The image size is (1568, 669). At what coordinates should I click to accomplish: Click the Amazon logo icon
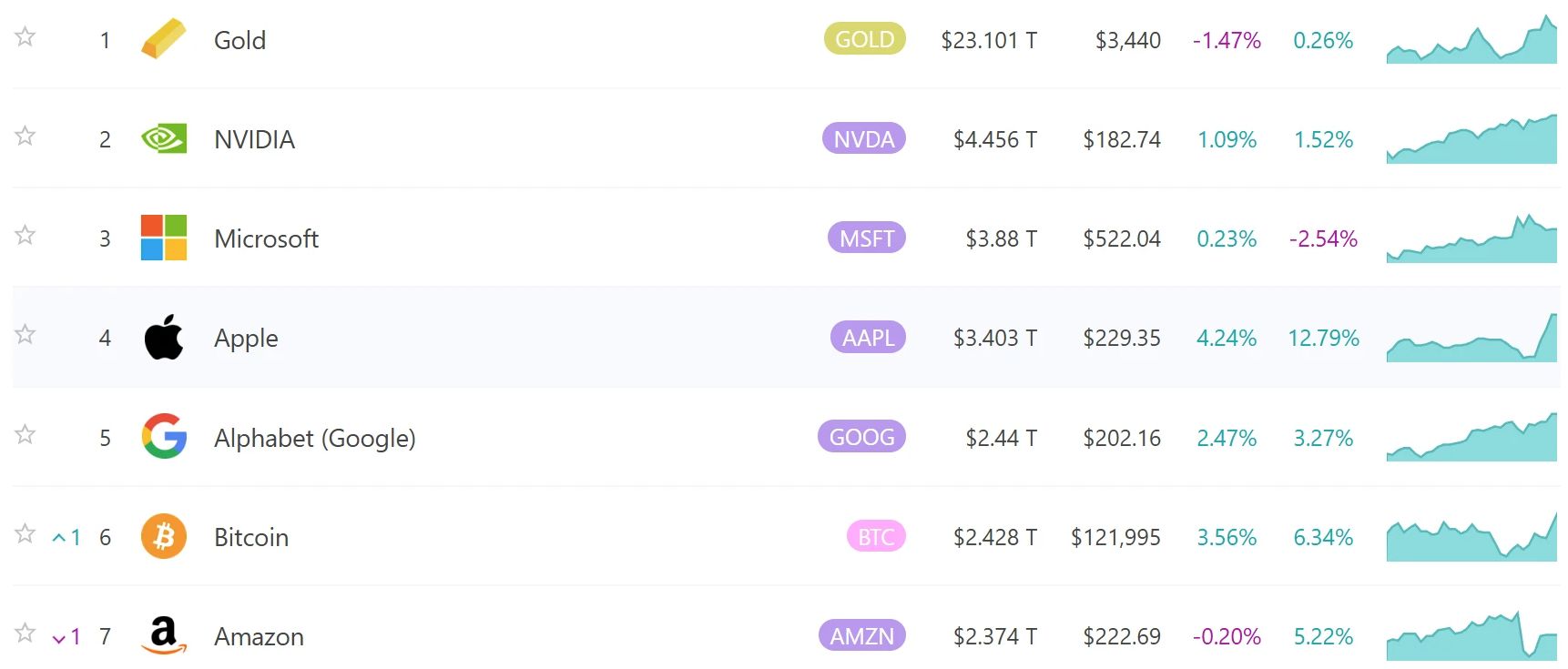[x=164, y=635]
